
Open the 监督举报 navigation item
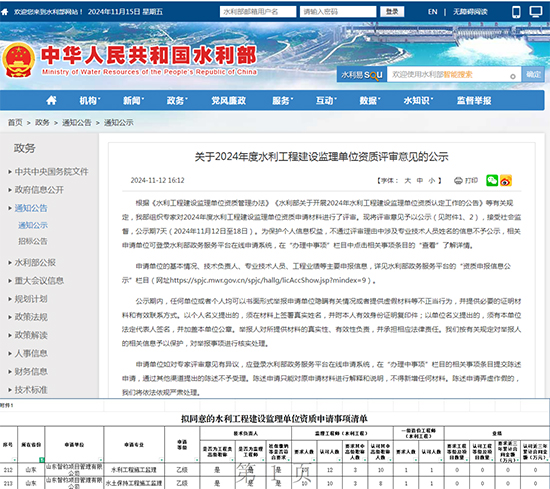point(474,101)
